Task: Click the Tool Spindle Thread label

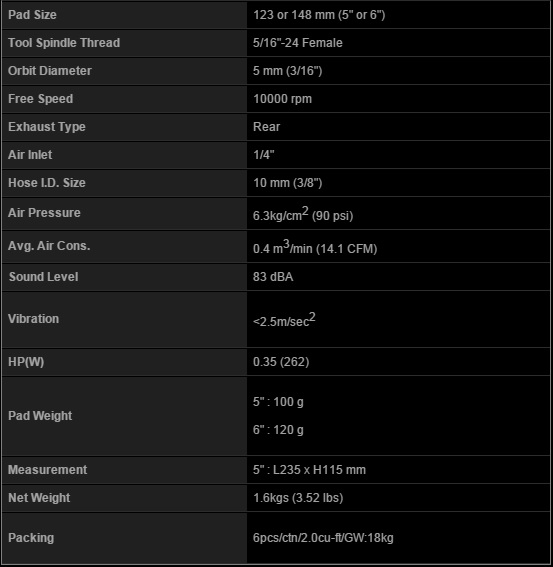Action: tap(64, 43)
